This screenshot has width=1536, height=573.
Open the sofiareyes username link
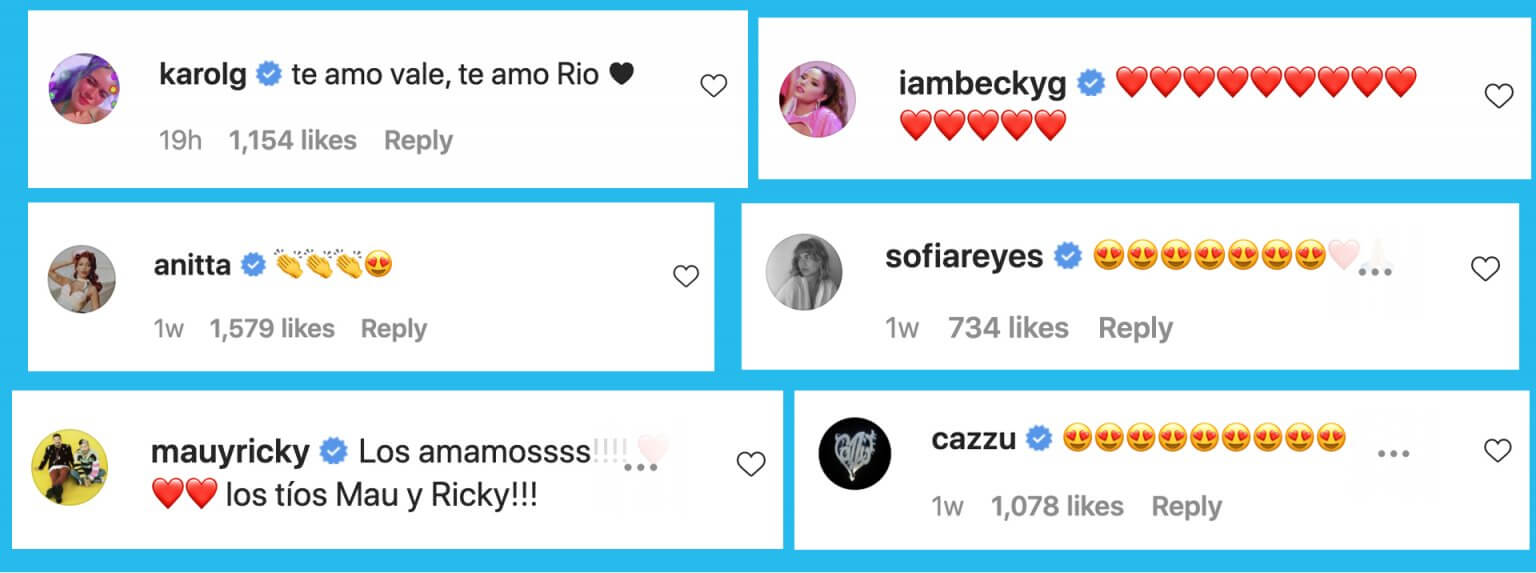point(964,257)
